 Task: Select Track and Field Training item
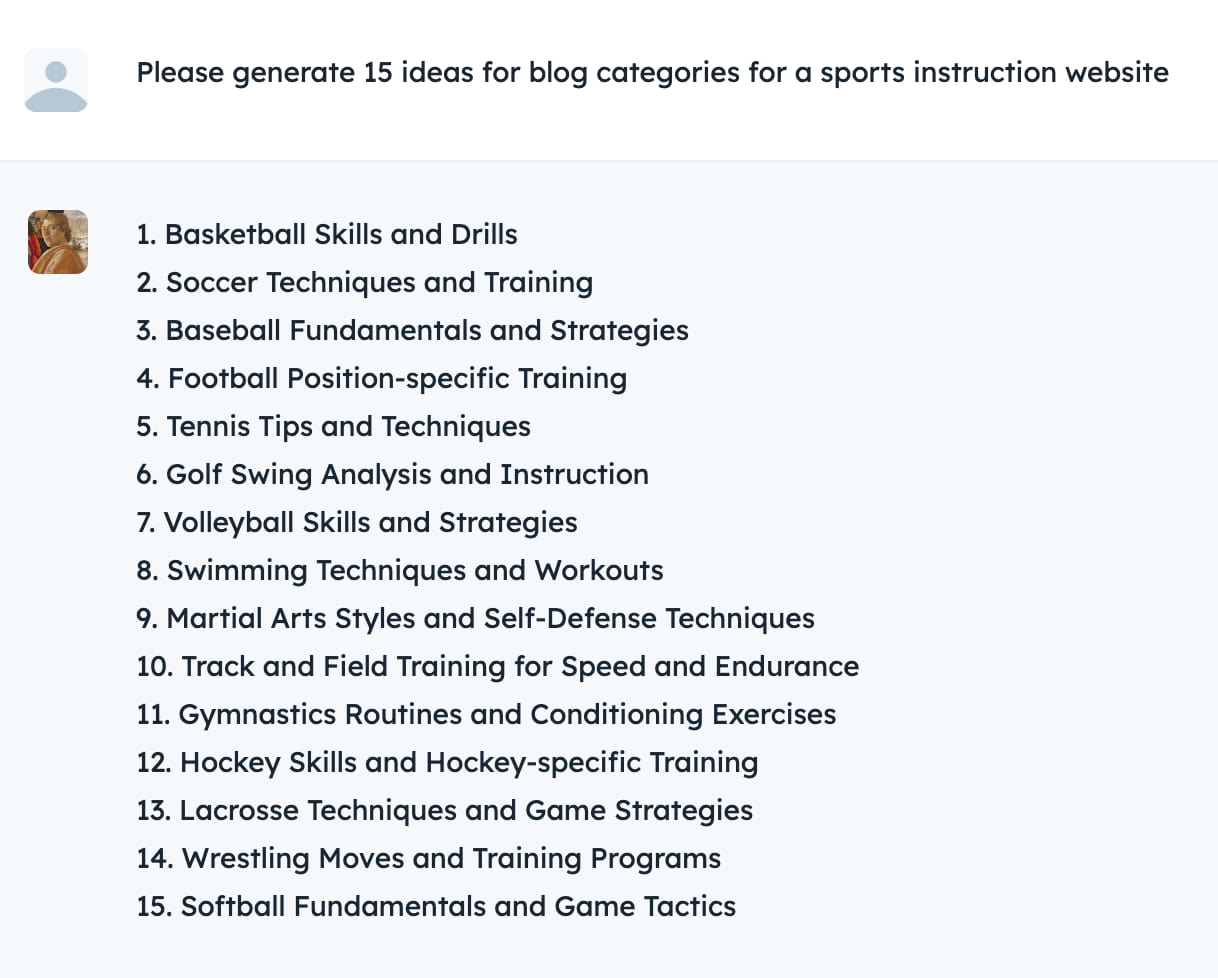tap(498, 666)
